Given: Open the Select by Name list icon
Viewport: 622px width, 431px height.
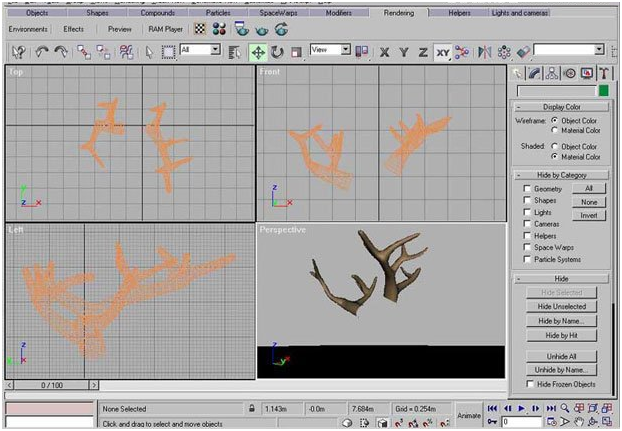Looking at the screenshot, I should 234,52.
